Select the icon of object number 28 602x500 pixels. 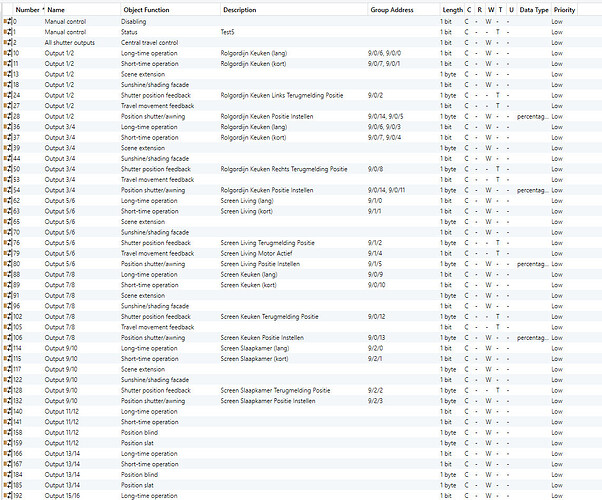coord(7,116)
